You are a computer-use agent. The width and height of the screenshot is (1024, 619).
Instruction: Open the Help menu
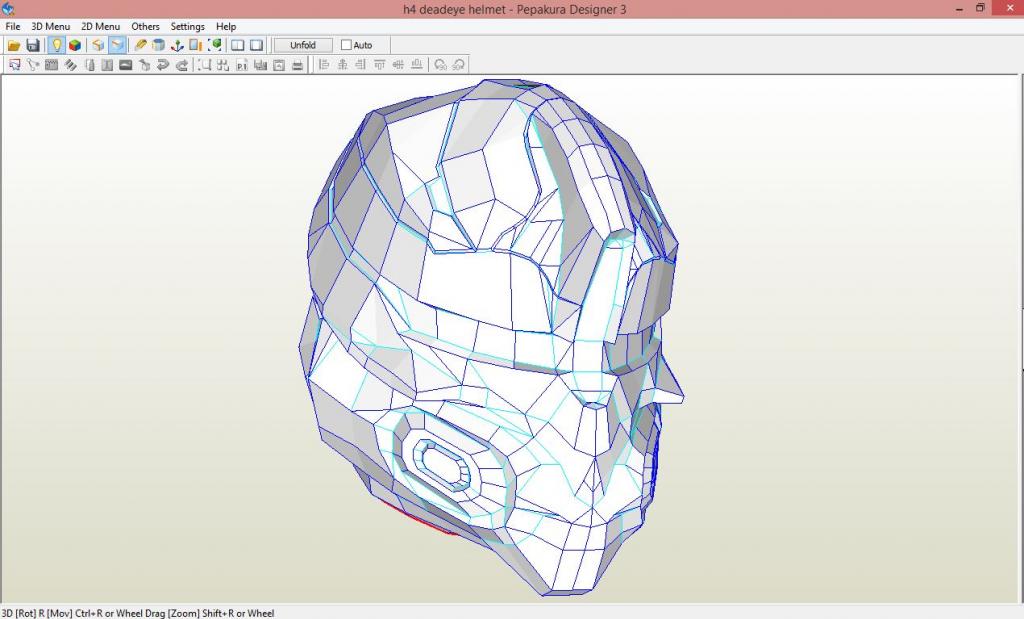pyautogui.click(x=226, y=26)
